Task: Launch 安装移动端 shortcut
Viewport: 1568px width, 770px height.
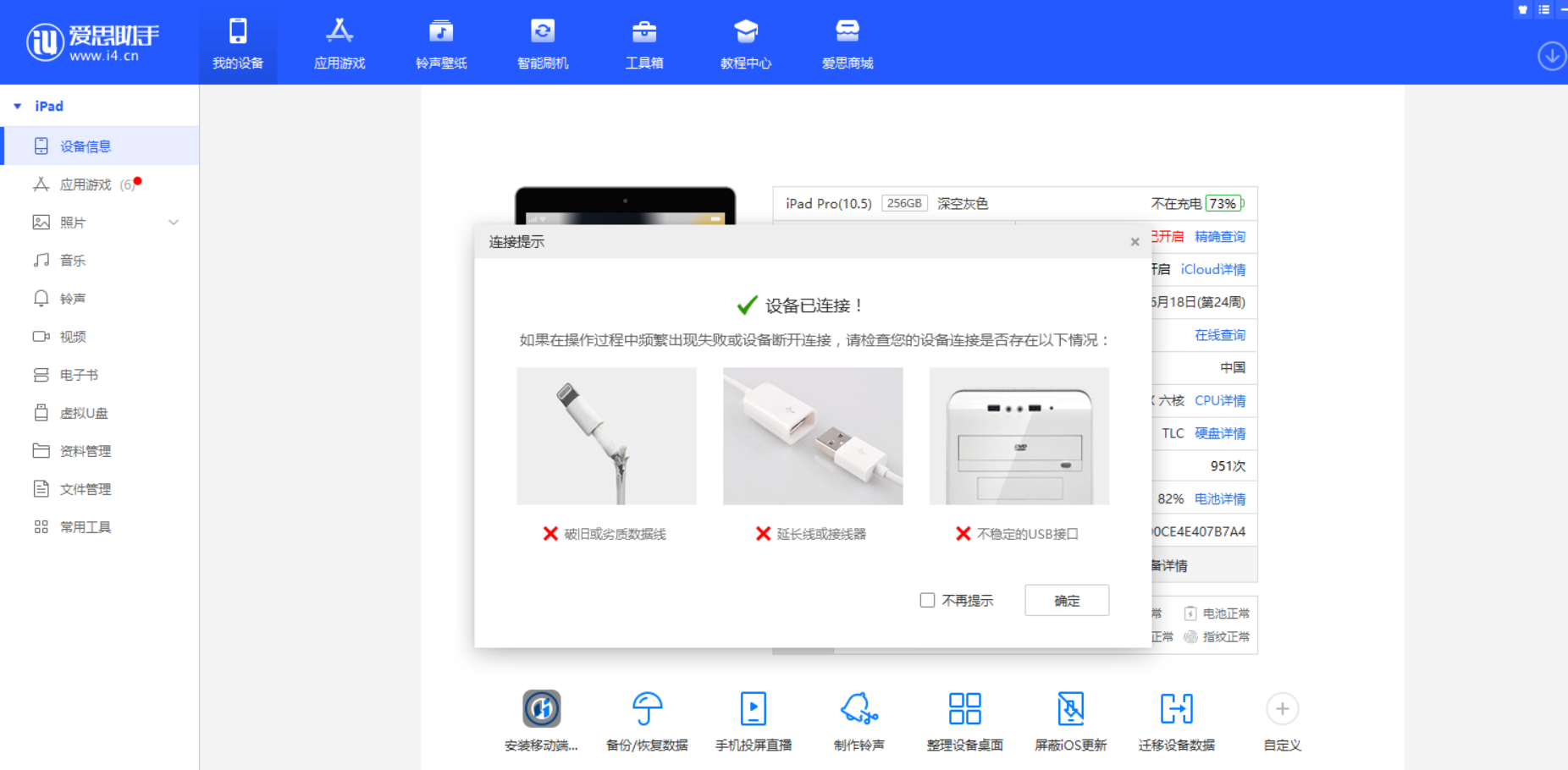Action: click(542, 721)
